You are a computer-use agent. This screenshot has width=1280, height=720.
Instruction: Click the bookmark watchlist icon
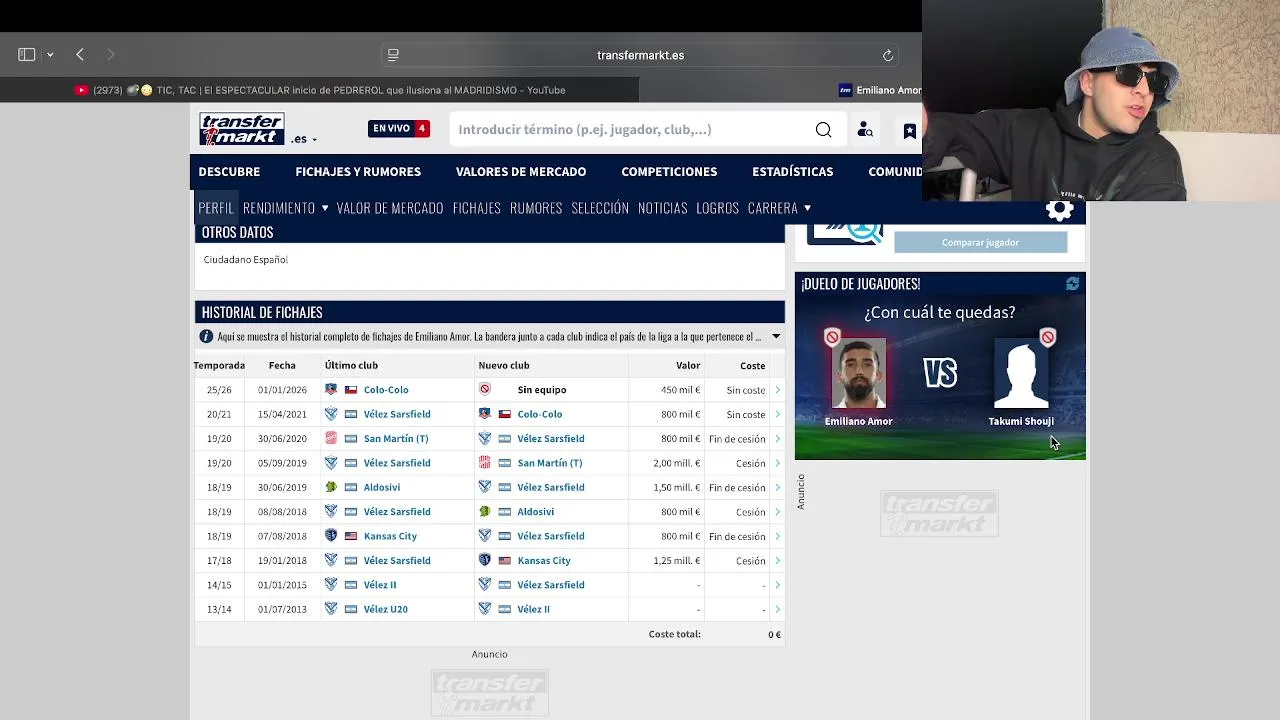point(909,130)
